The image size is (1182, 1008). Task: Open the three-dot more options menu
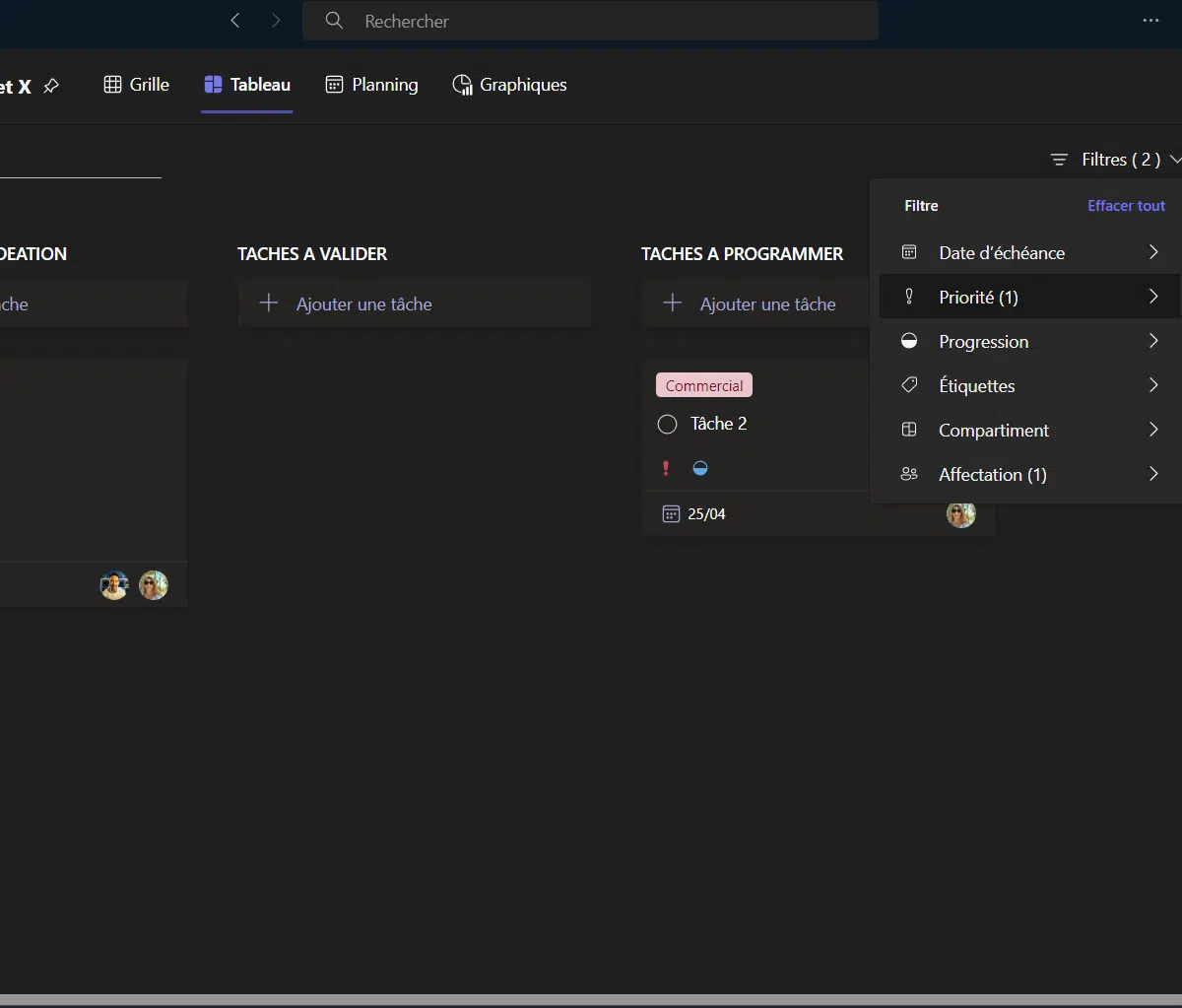(1150, 21)
